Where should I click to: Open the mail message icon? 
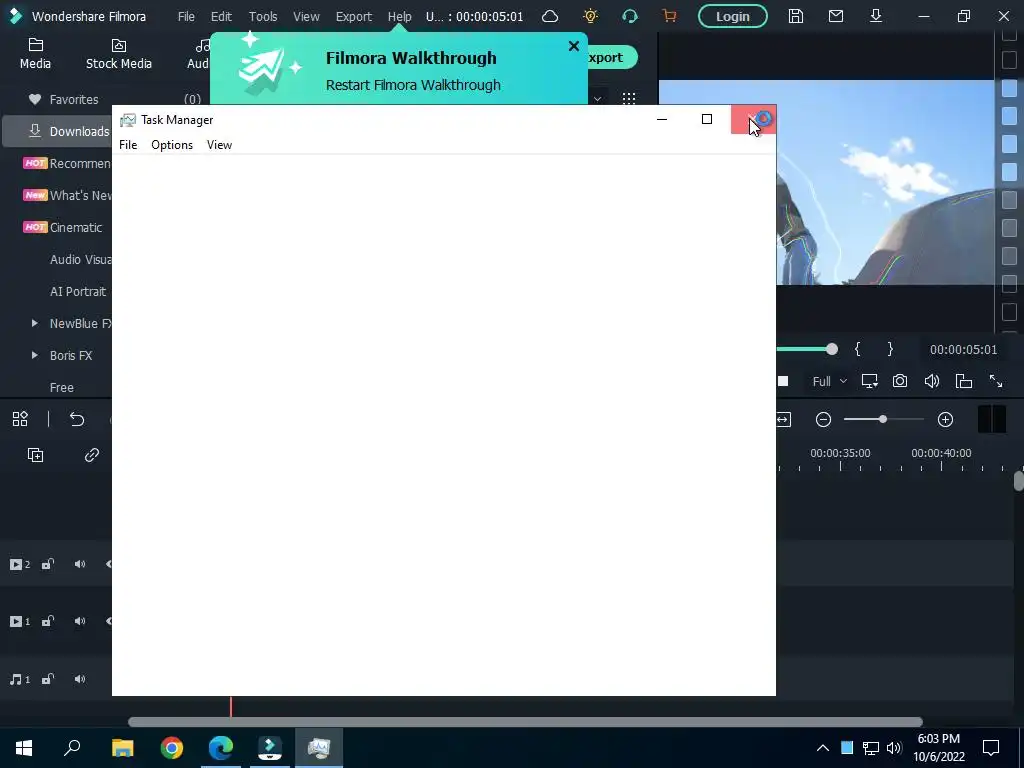pos(835,16)
